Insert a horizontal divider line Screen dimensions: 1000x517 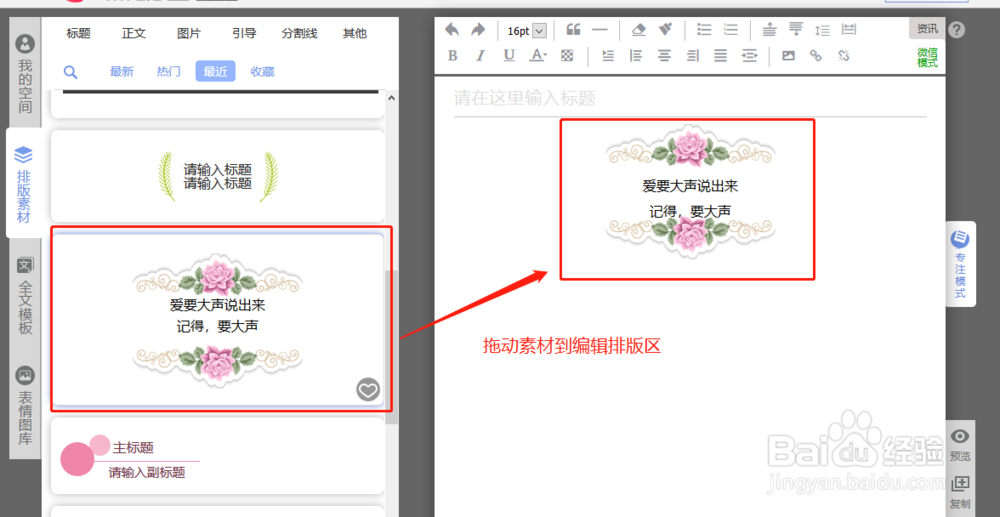[599, 29]
